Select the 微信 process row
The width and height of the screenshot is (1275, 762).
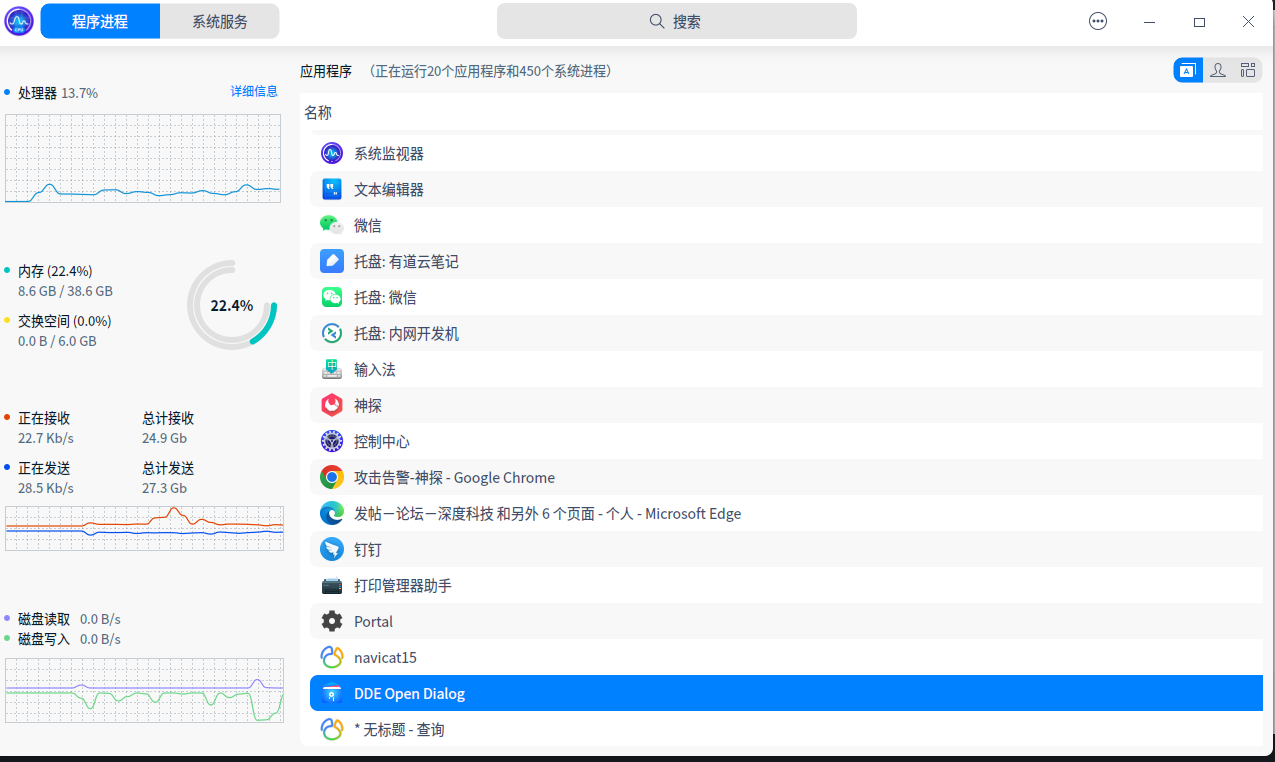pyautogui.click(x=786, y=225)
